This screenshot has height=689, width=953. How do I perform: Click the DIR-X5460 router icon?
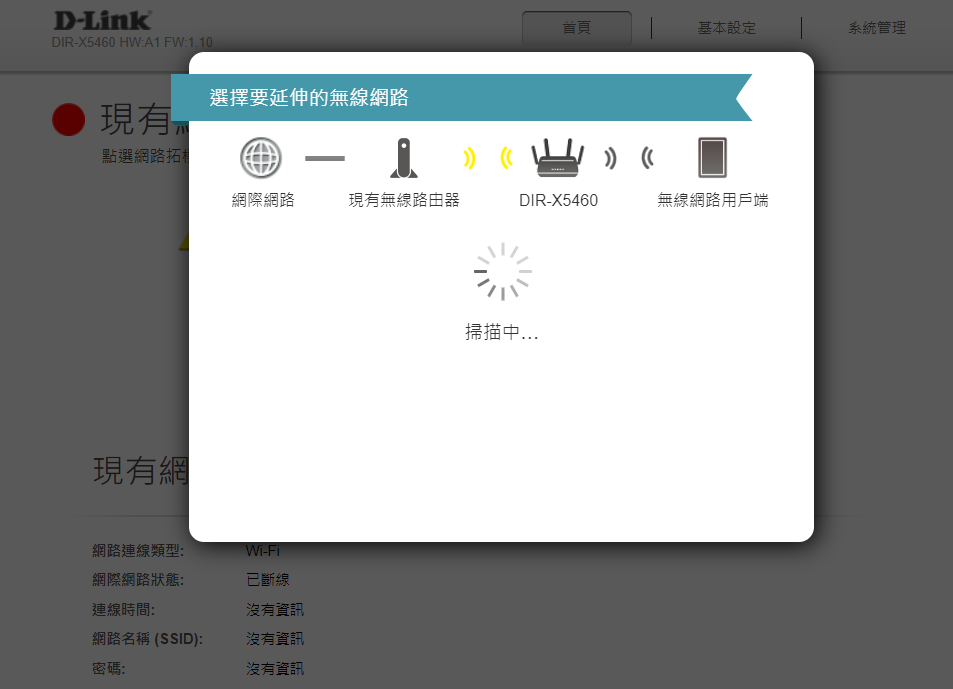557,158
